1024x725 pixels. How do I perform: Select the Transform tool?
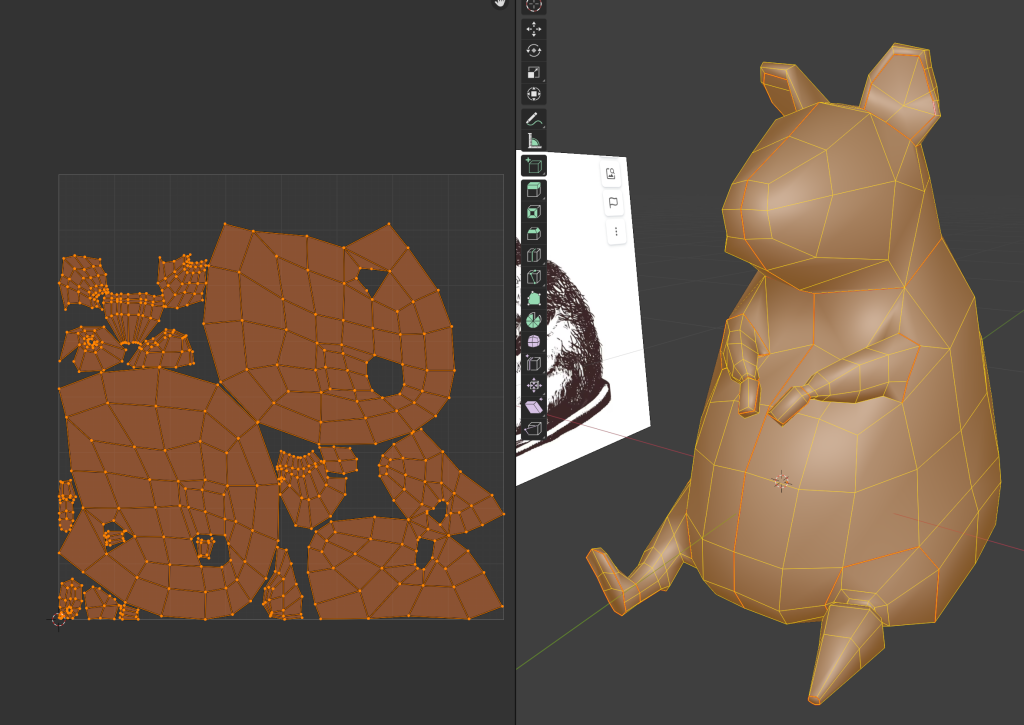point(534,93)
